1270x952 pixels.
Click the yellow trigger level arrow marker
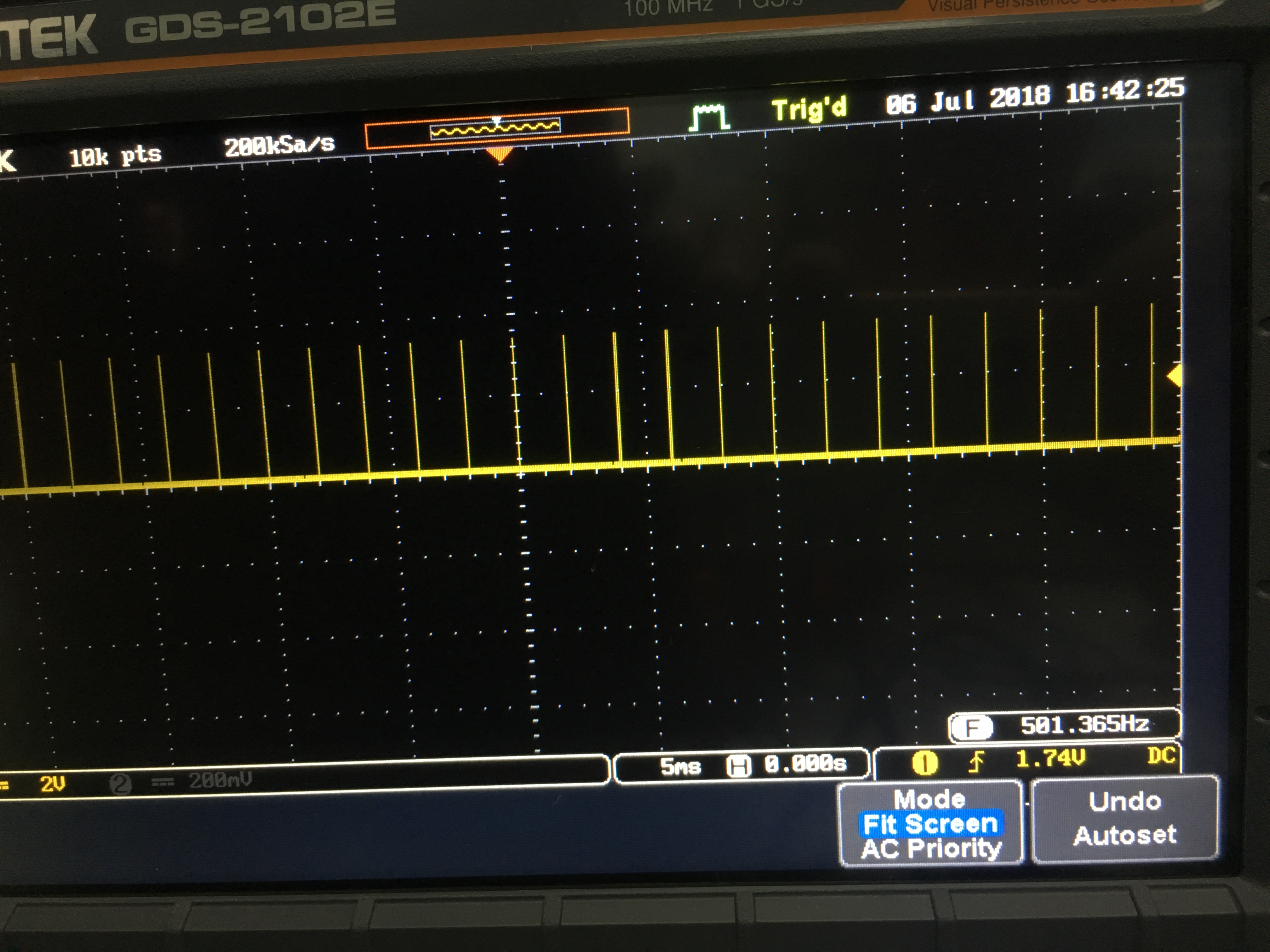coord(1174,376)
